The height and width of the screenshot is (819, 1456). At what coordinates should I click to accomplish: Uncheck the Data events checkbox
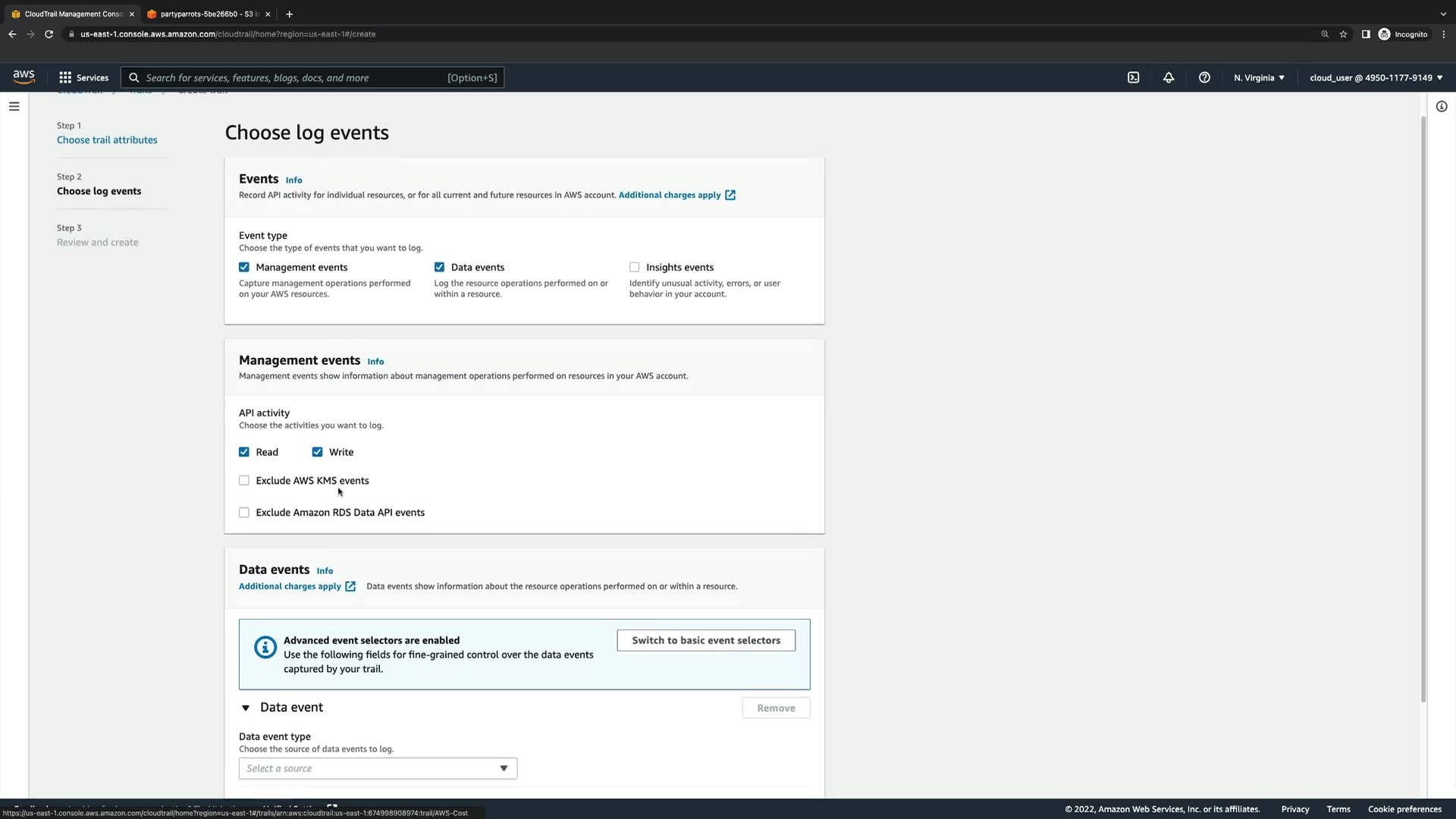pos(439,267)
